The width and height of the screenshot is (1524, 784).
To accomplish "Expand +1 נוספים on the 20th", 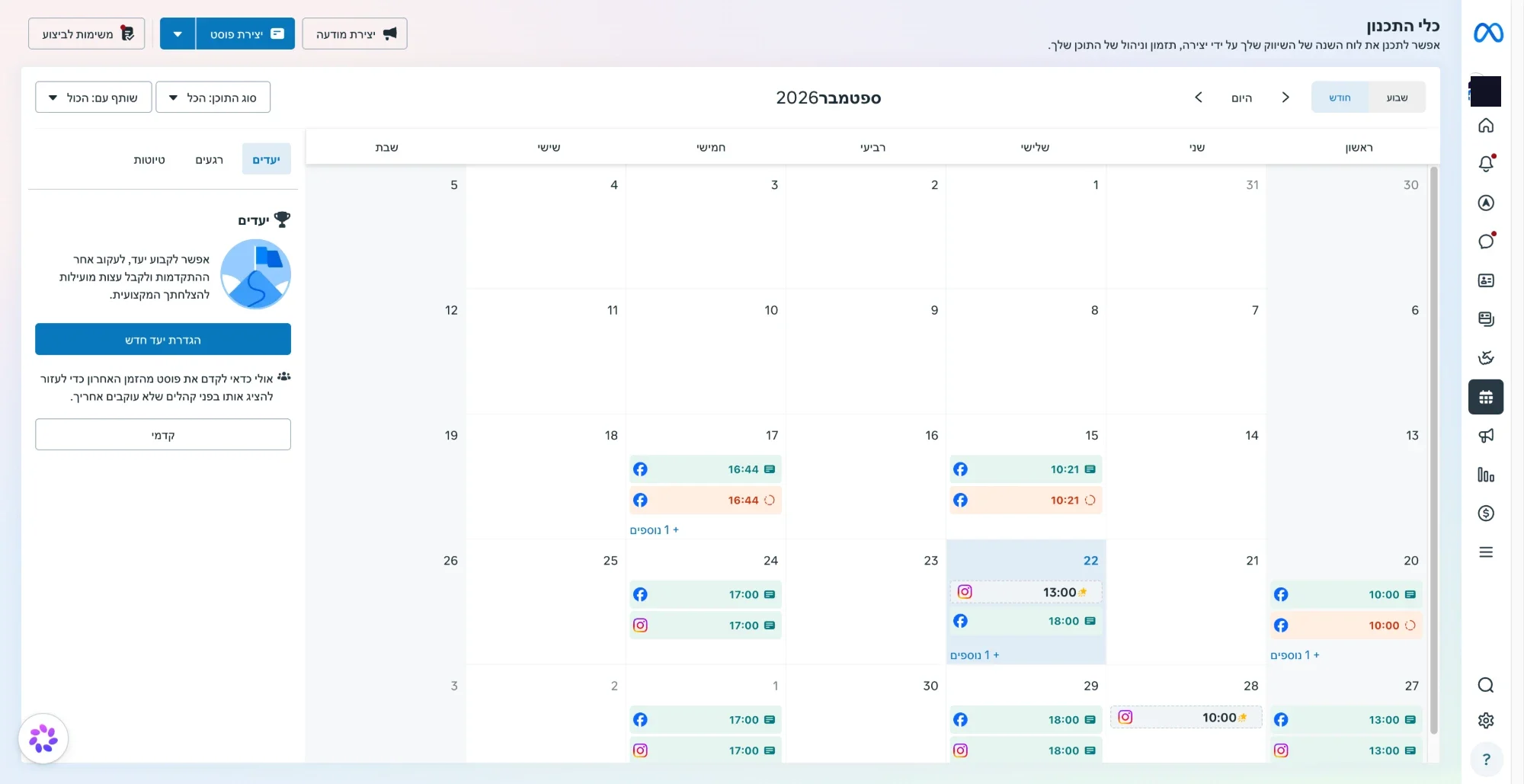I will [1295, 655].
